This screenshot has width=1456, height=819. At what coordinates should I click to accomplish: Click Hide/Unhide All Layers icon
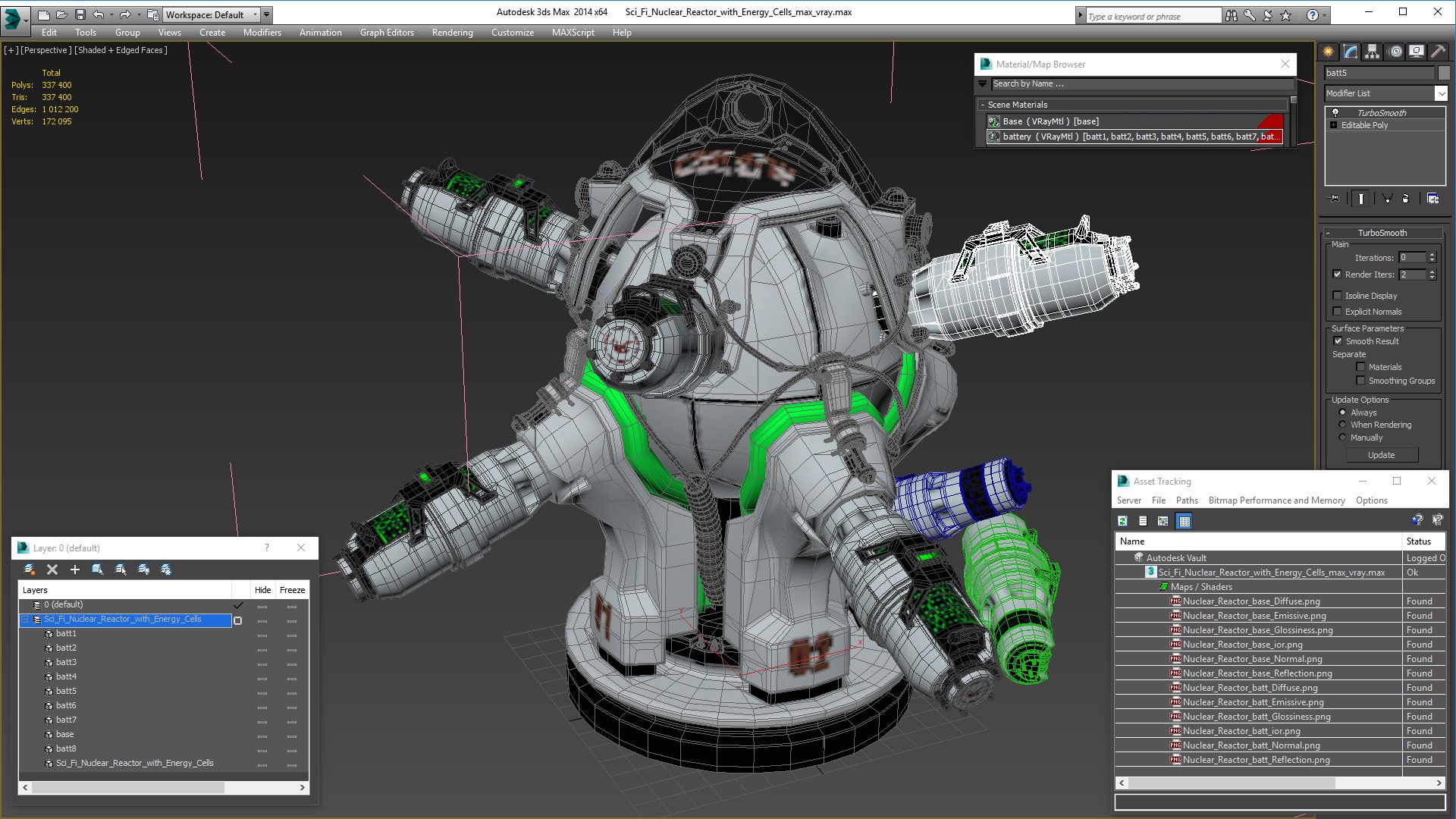(143, 570)
